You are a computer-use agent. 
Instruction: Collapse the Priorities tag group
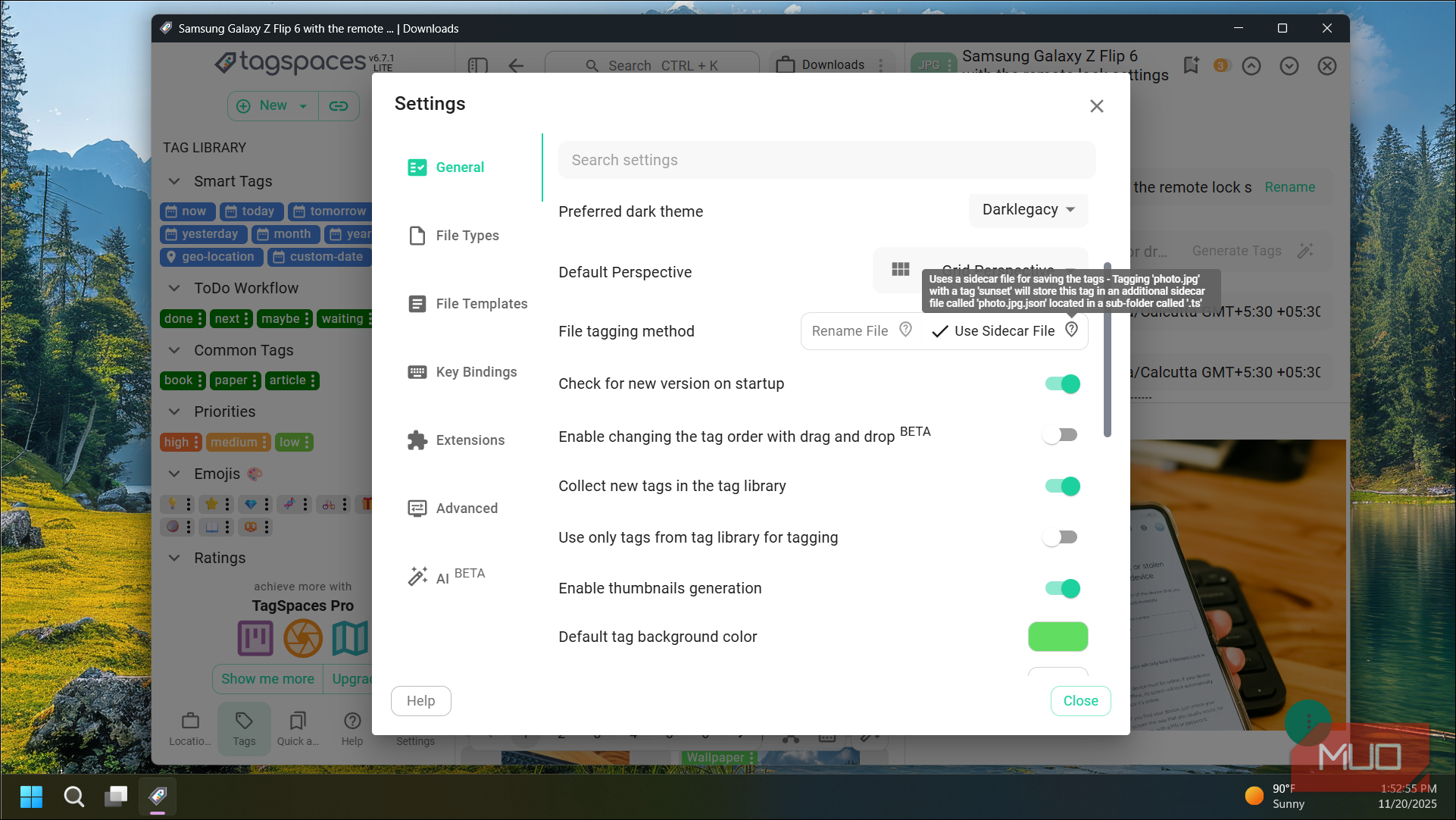[174, 412]
